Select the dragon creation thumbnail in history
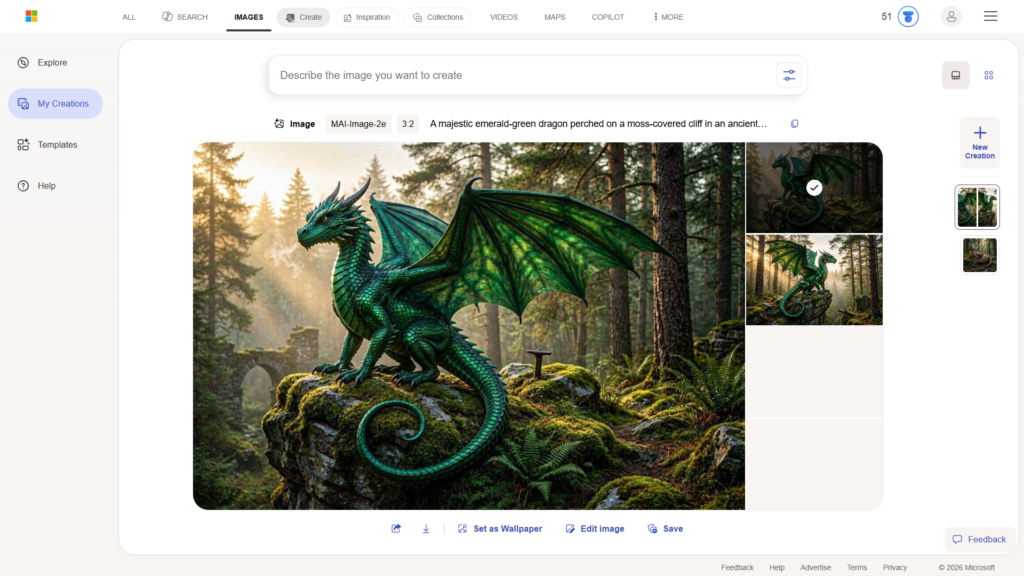Screen dimensions: 1024x576 pyautogui.click(x=977, y=207)
